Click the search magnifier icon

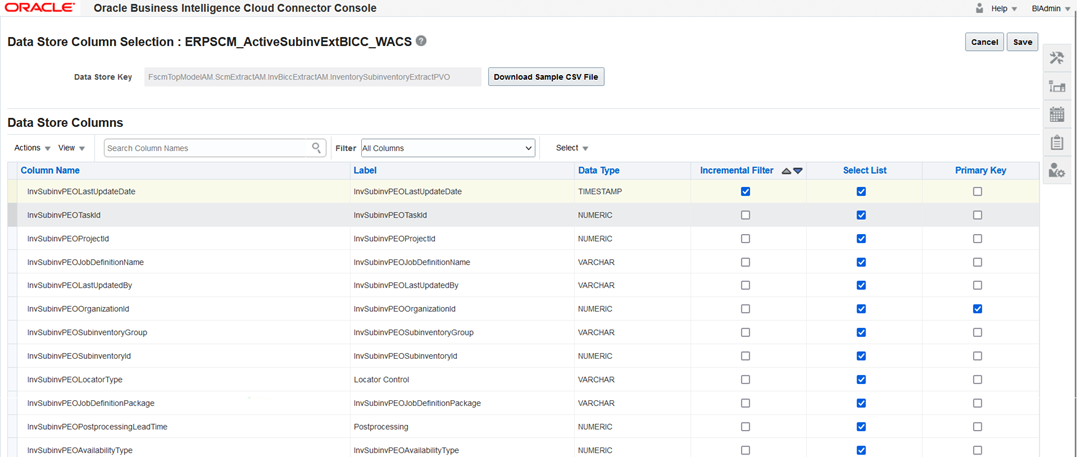pyautogui.click(x=317, y=148)
